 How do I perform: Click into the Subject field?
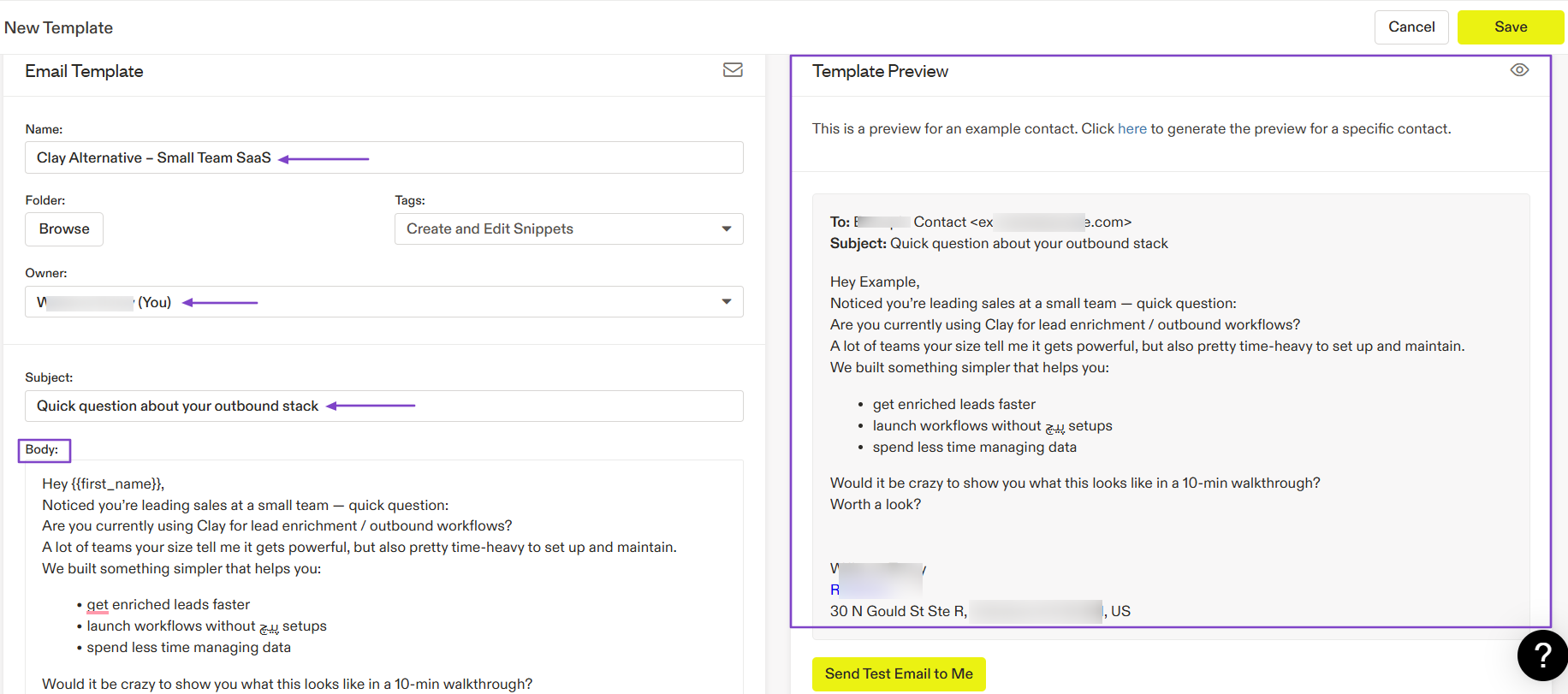(383, 406)
